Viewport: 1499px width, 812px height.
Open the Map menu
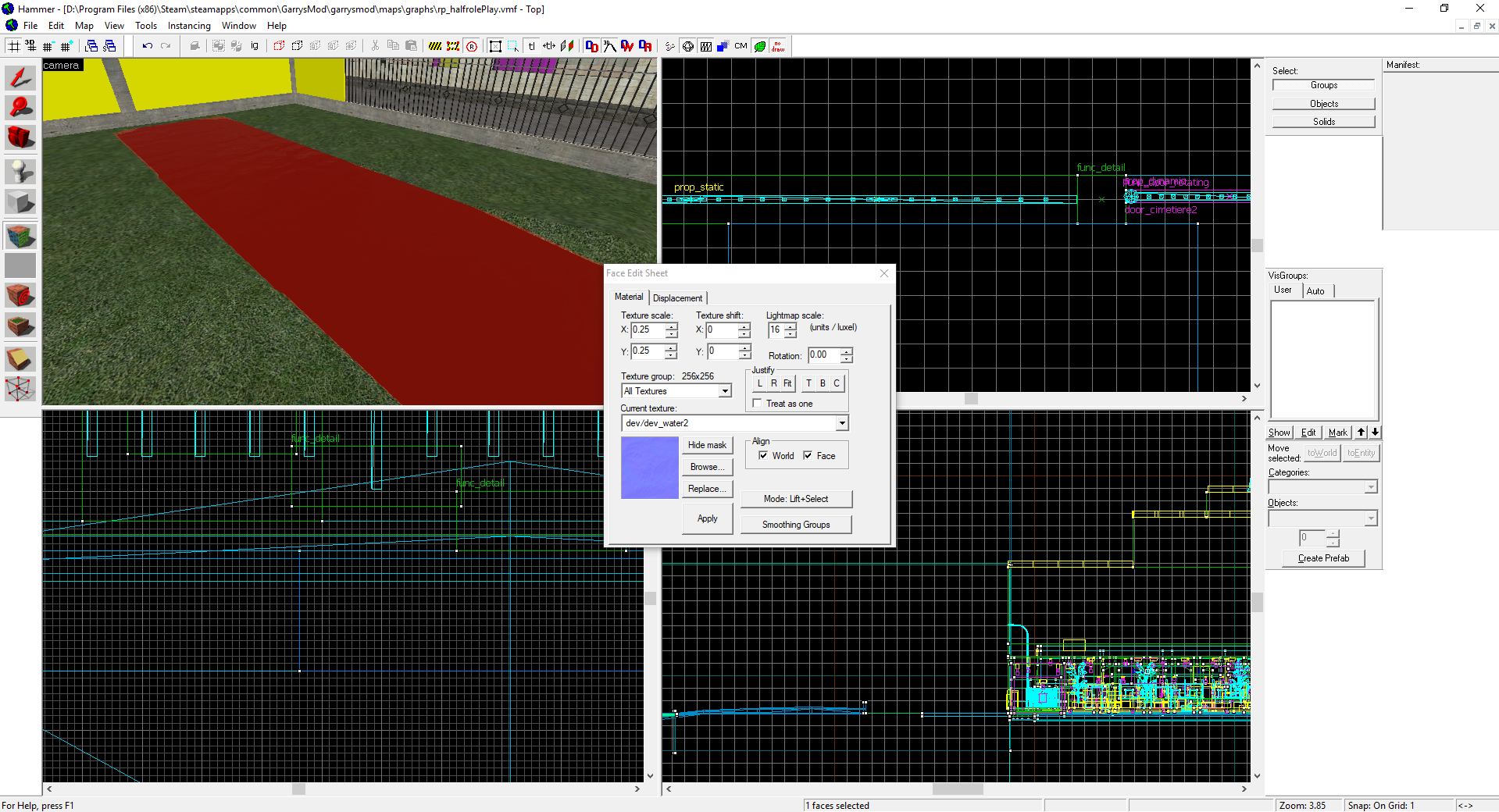pyautogui.click(x=84, y=26)
